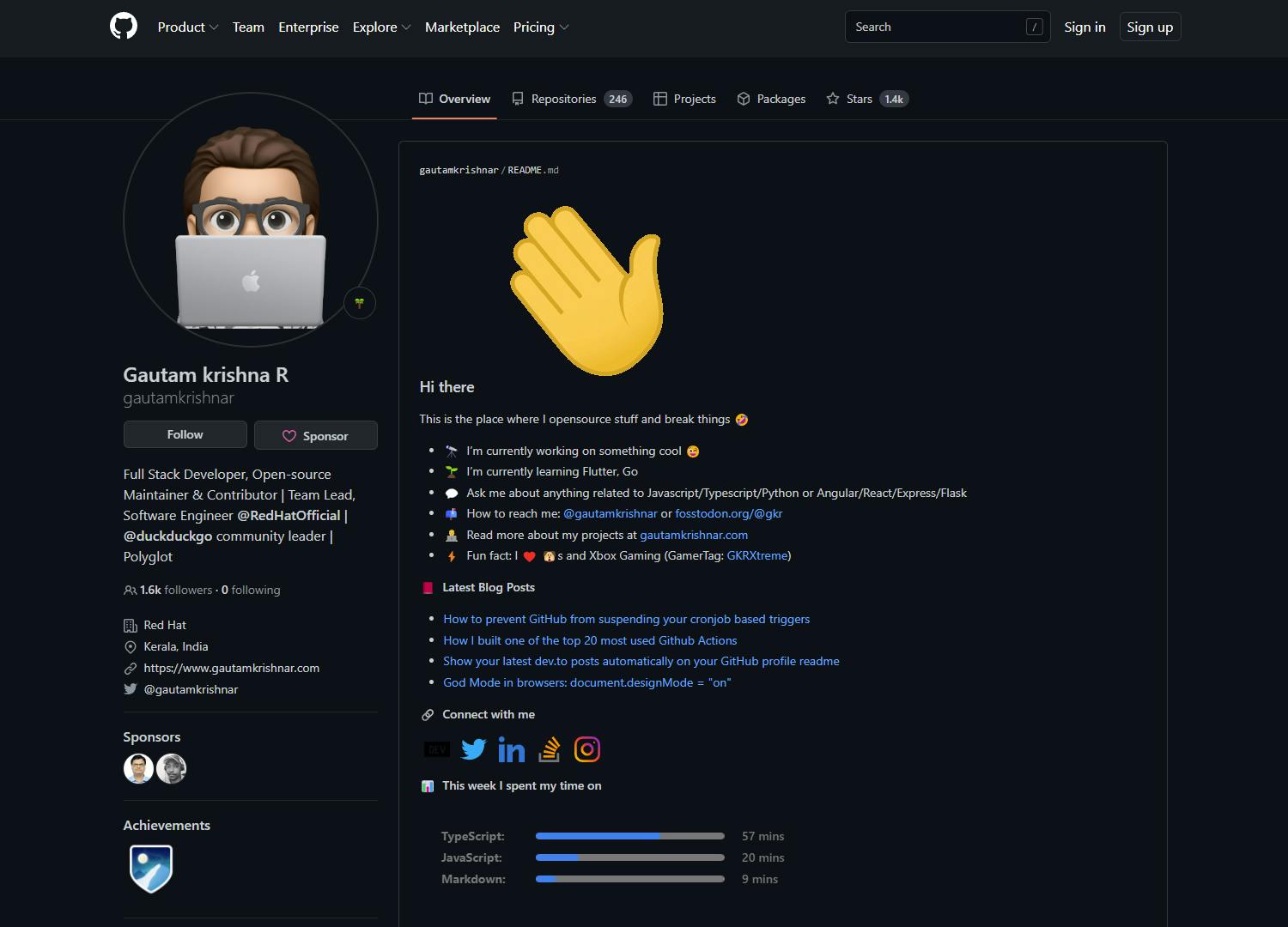
Task: Click the Stars star icon
Action: pos(833,99)
